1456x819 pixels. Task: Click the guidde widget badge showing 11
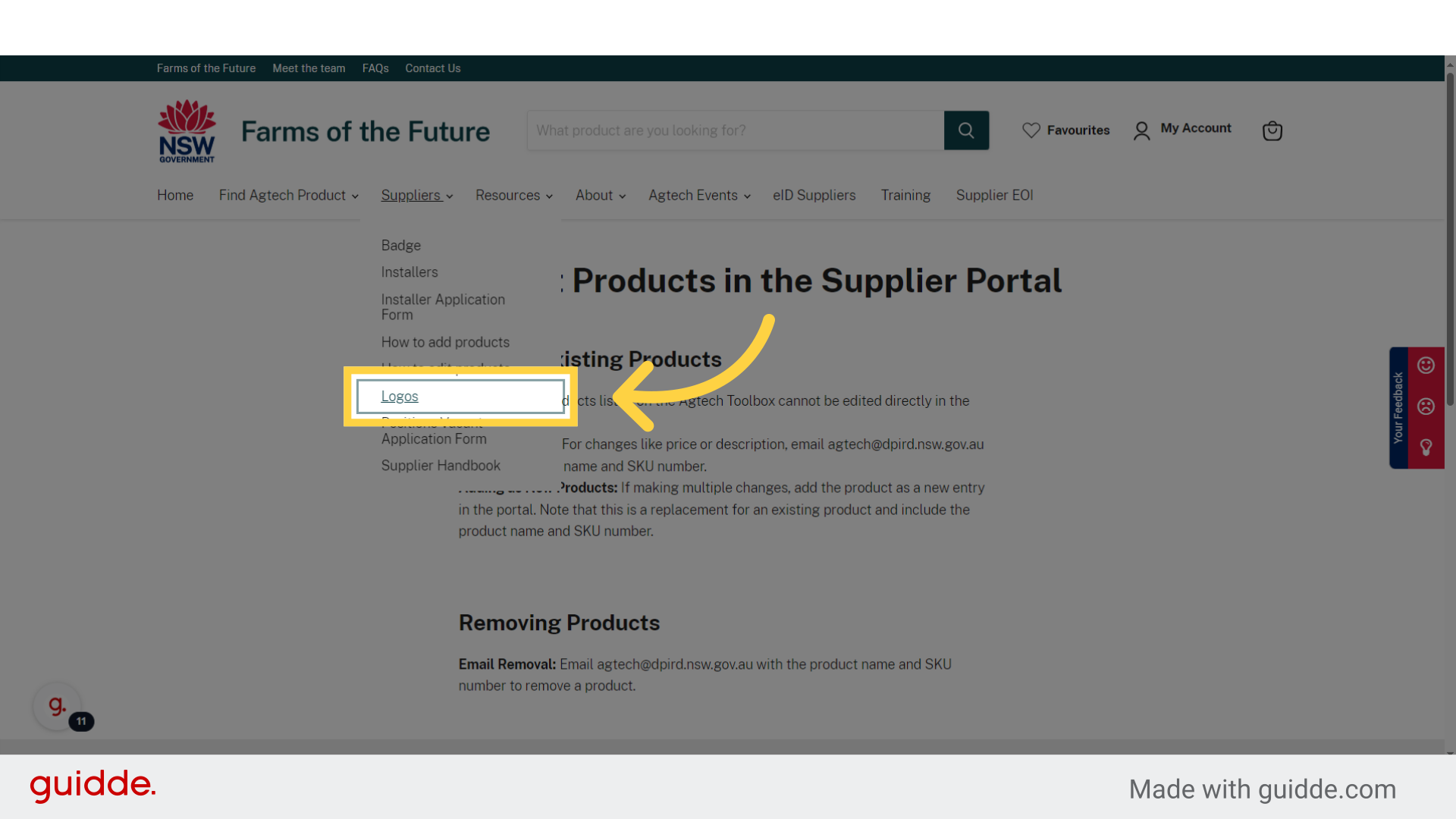click(x=81, y=721)
